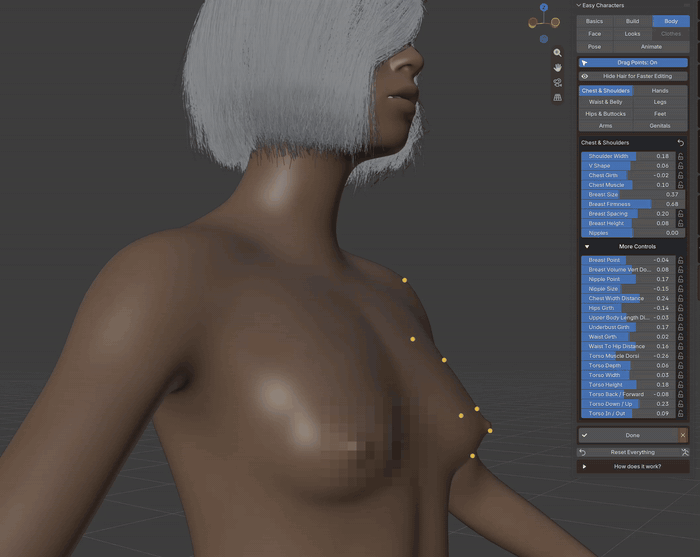Toggle Drag Points: On button
The image size is (700, 557).
tap(633, 62)
